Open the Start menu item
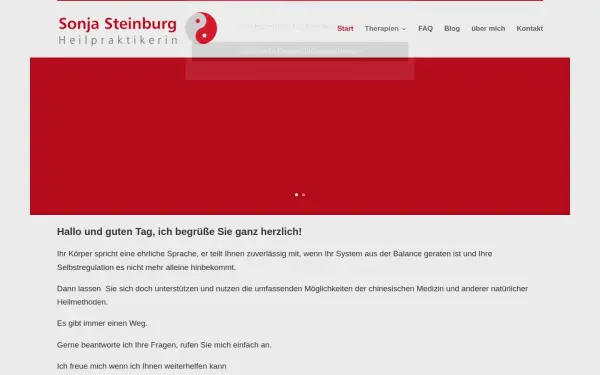 (345, 28)
